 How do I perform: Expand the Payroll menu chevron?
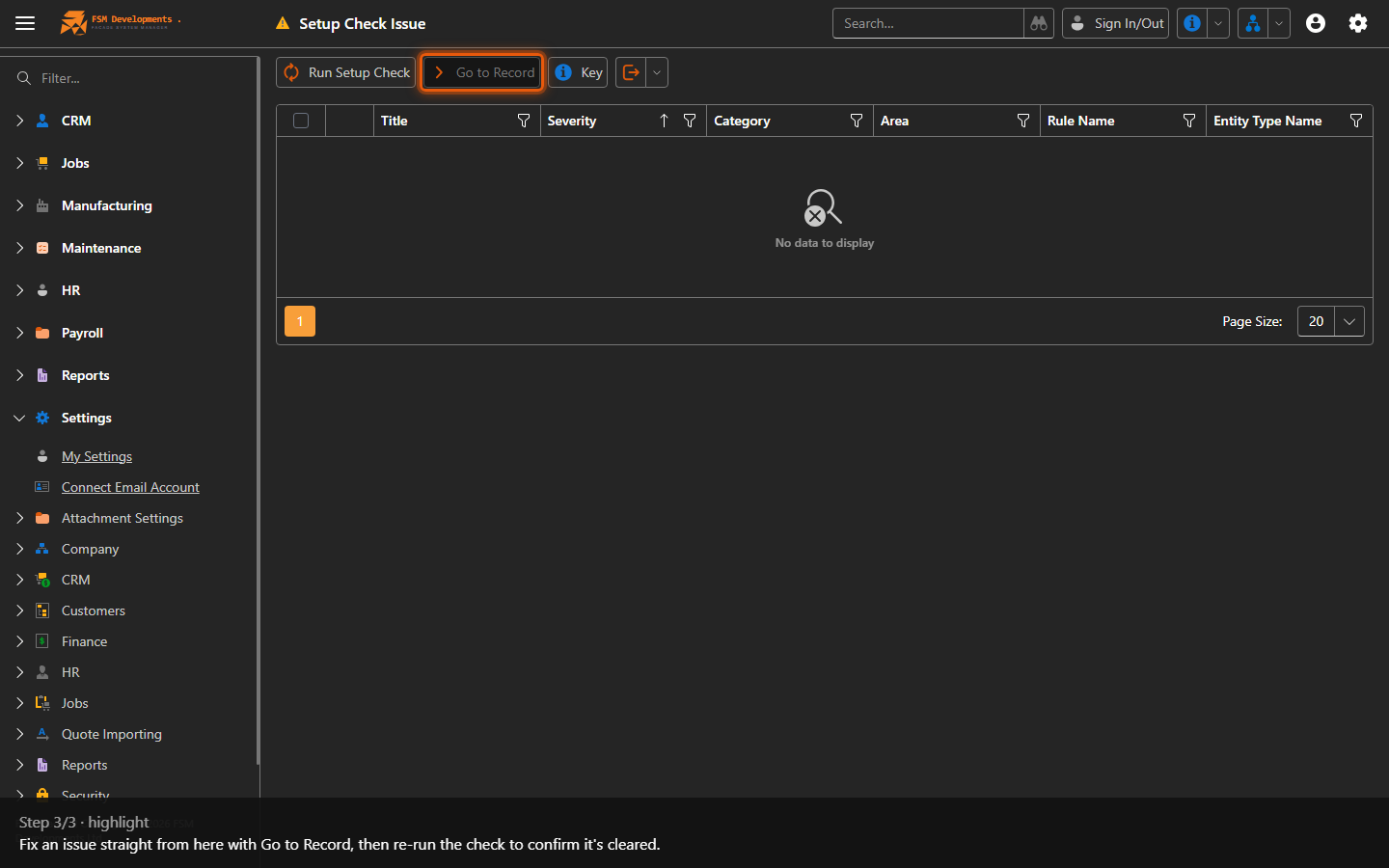point(19,333)
